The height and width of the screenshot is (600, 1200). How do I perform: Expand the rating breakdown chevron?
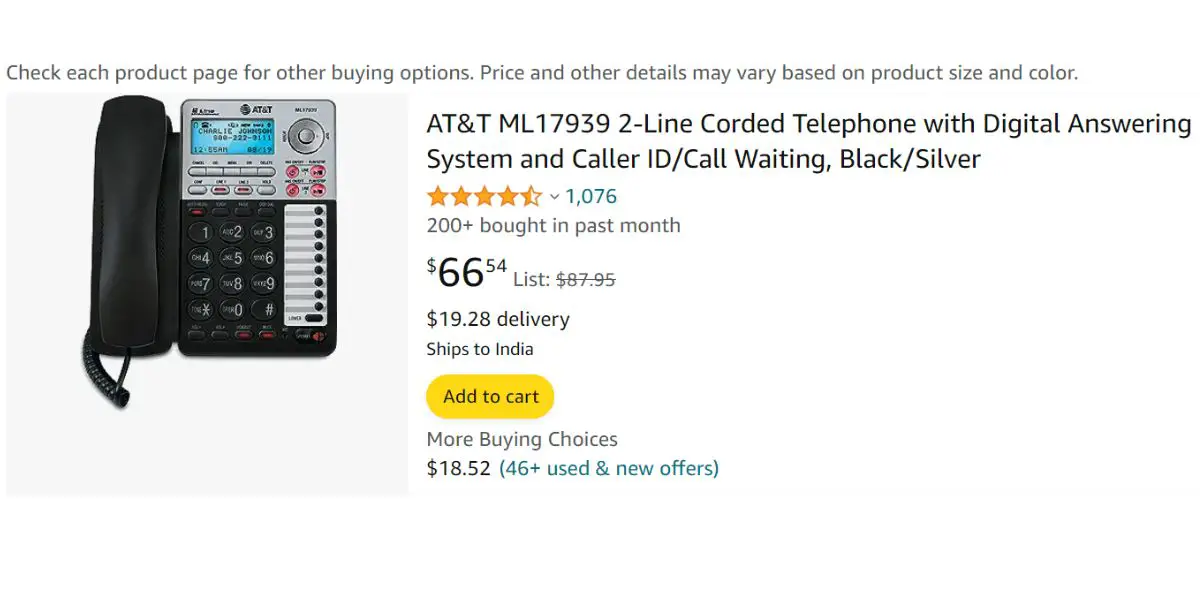pos(554,197)
